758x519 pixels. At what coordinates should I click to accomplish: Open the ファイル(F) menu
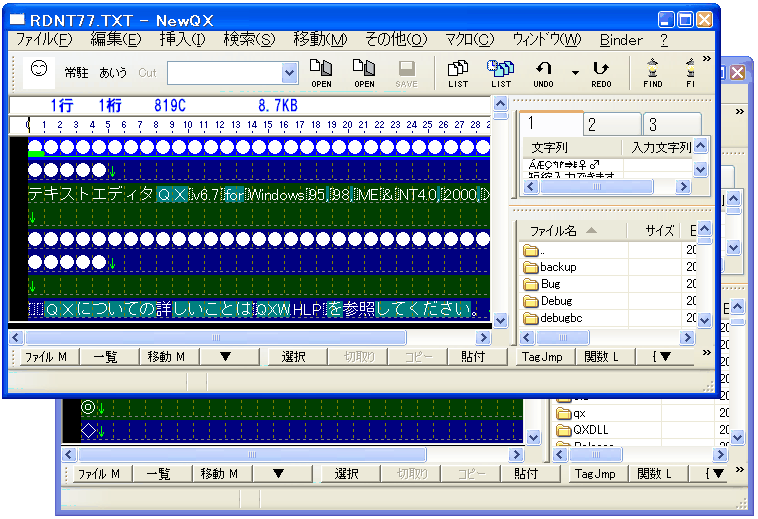[x=44, y=40]
